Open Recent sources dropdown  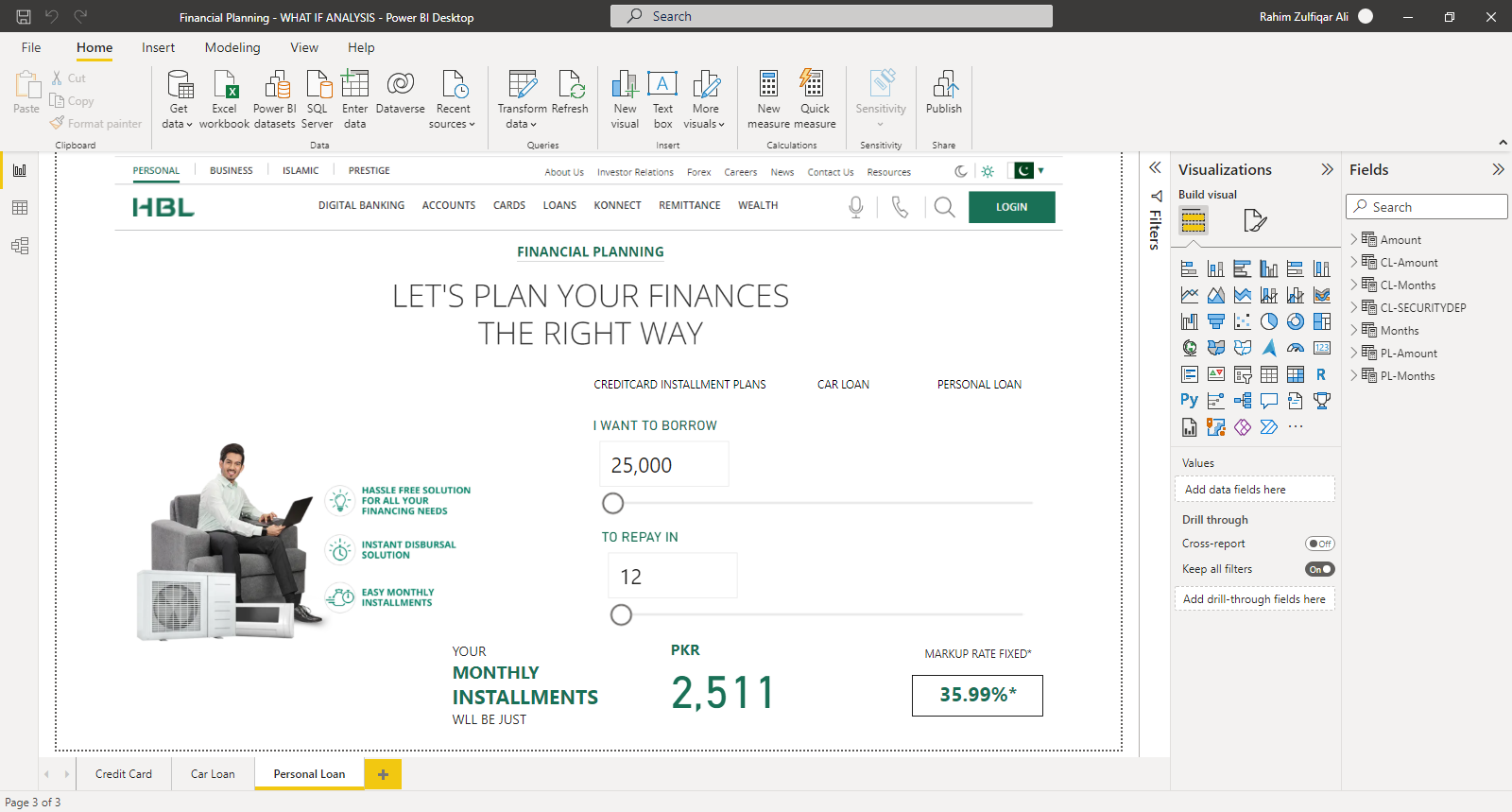click(x=453, y=99)
